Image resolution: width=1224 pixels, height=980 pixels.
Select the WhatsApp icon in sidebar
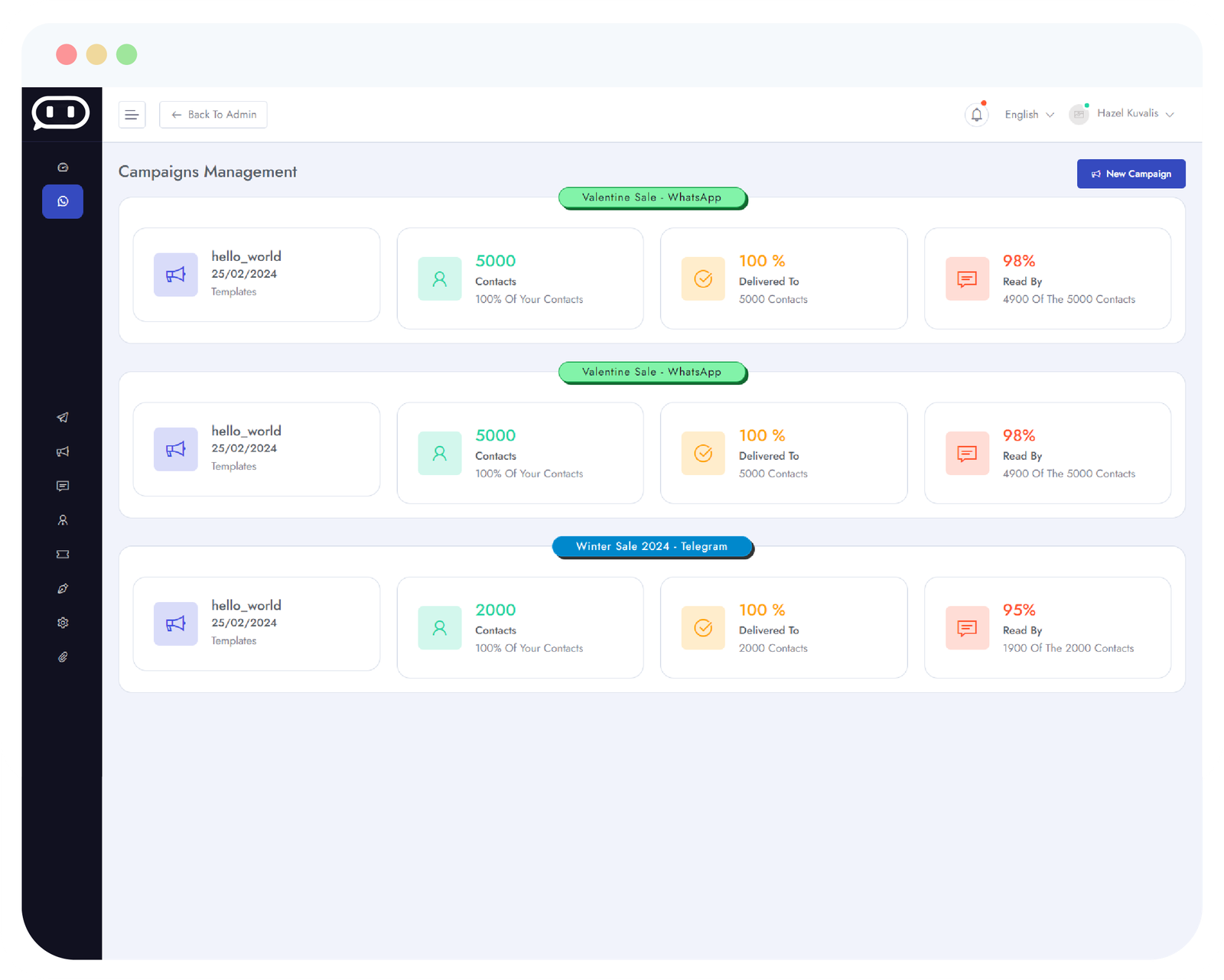63,202
